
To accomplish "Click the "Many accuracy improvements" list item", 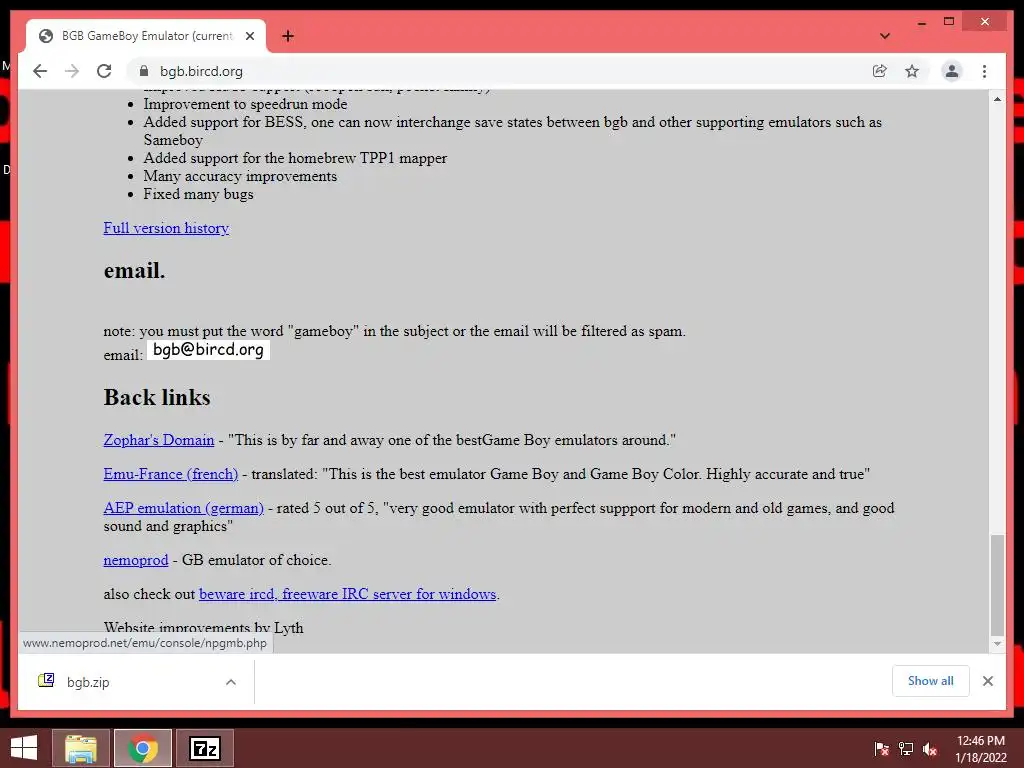I will pos(240,176).
